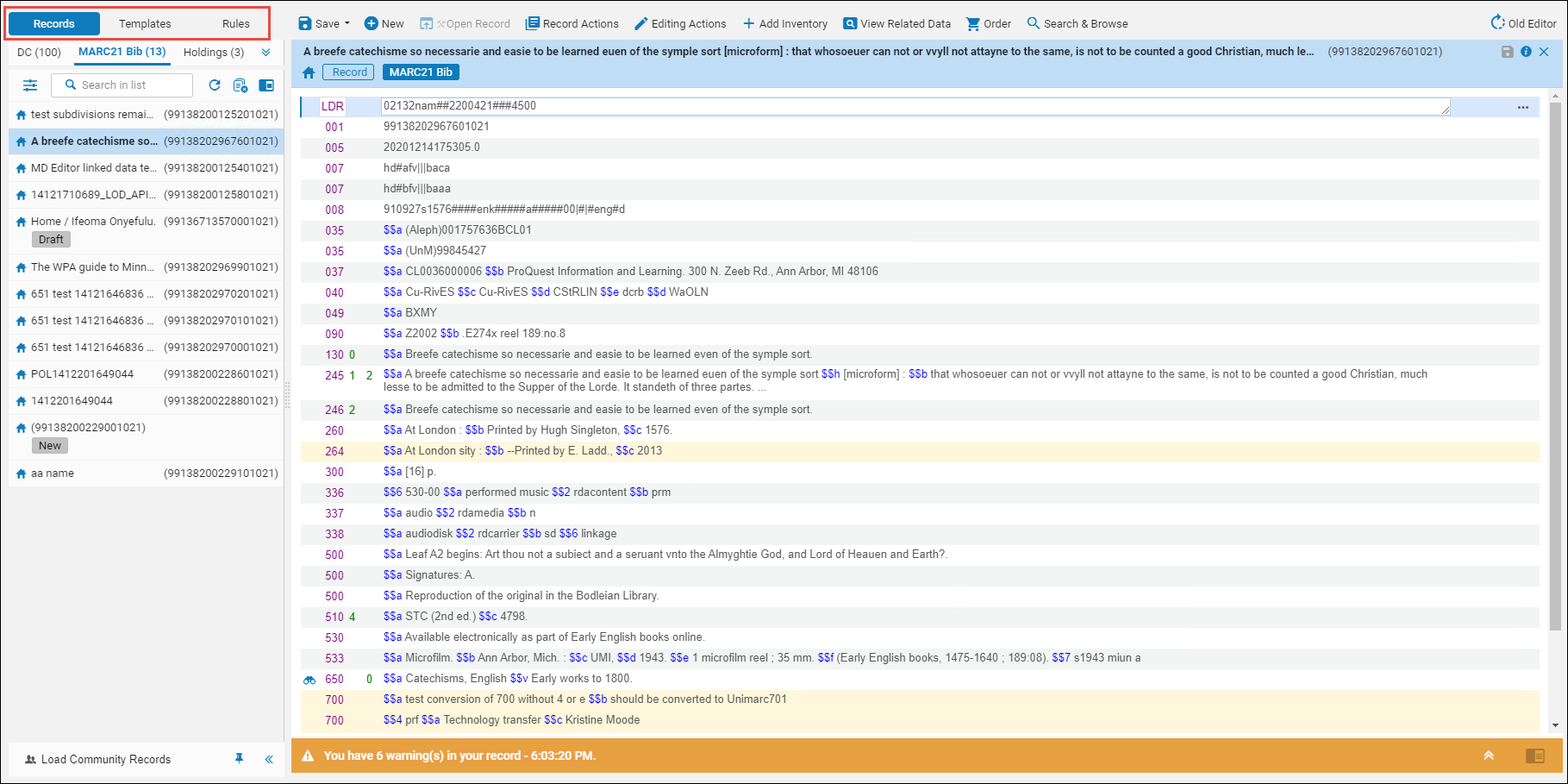The width and height of the screenshot is (1568, 784).
Task: Edit the LDR field text box
Action: [915, 106]
